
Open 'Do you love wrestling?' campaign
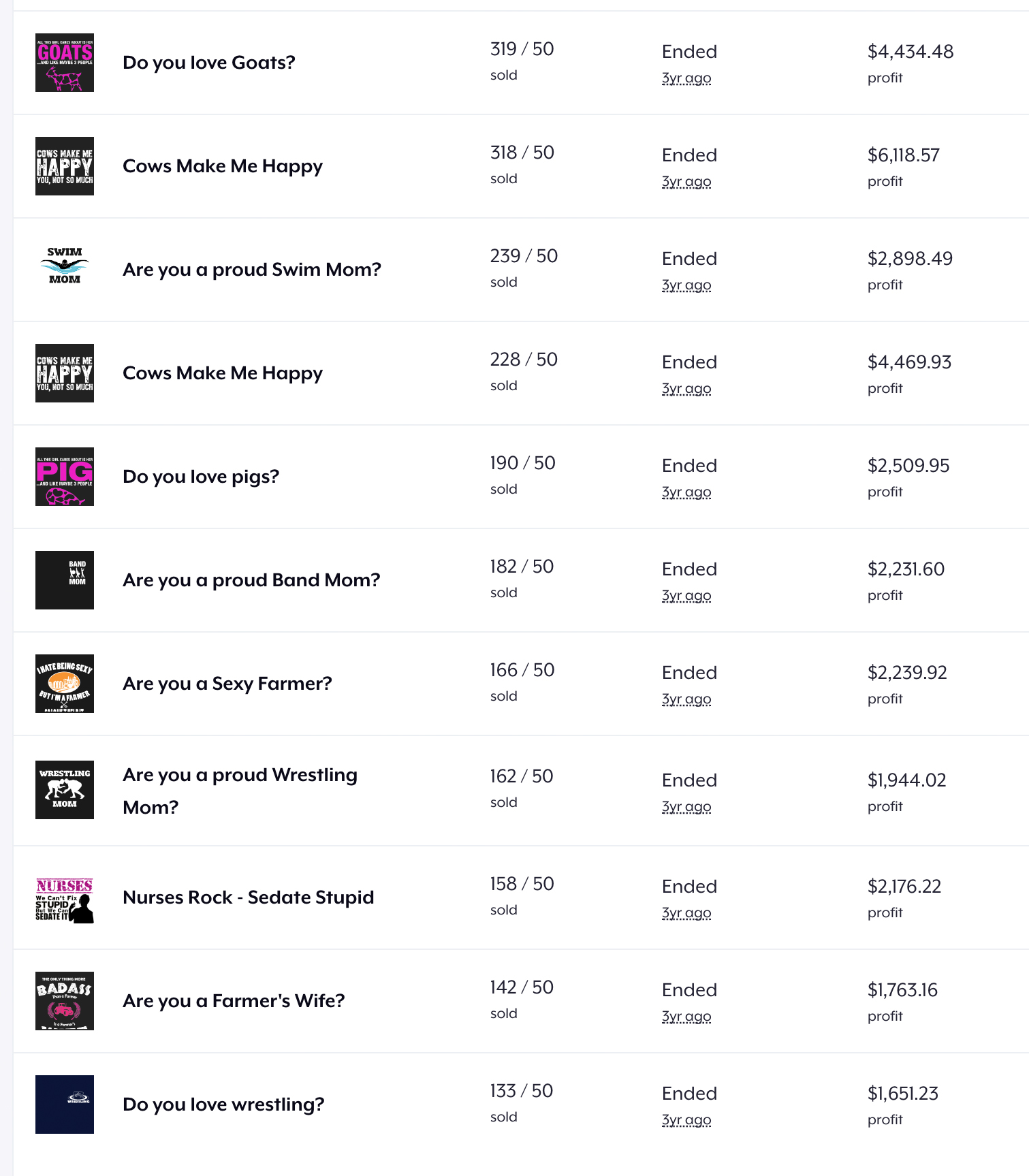click(x=223, y=1105)
